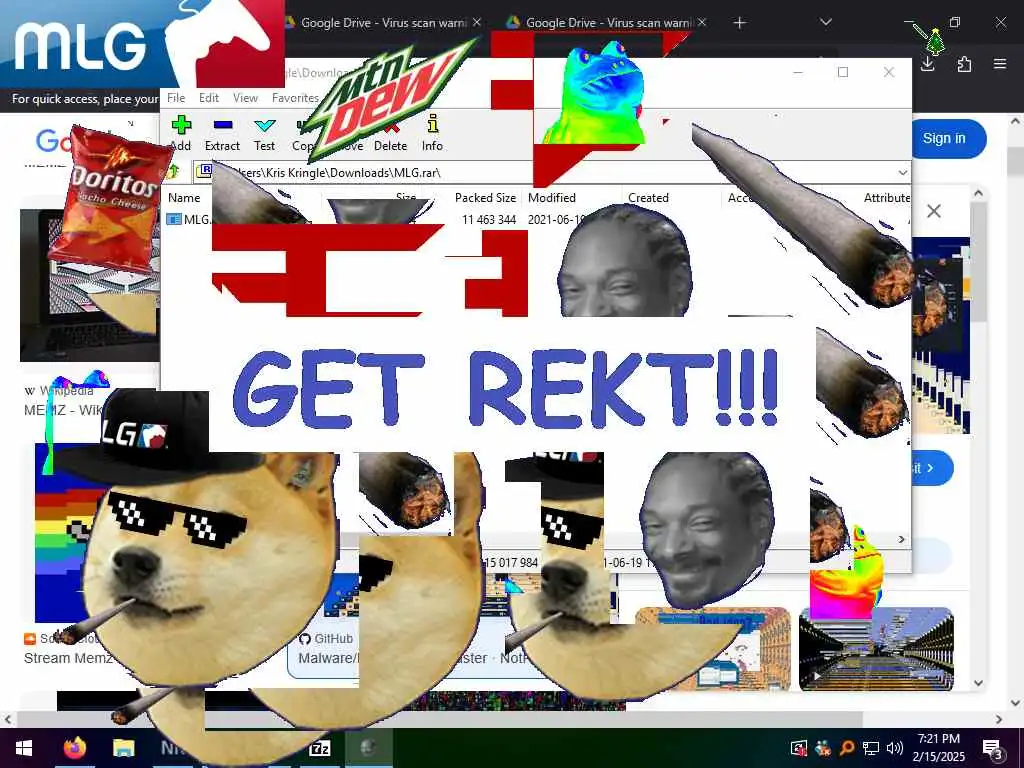1024x768 pixels.
Task: Open the corridor tunnel image thumbnail
Action: [x=876, y=648]
